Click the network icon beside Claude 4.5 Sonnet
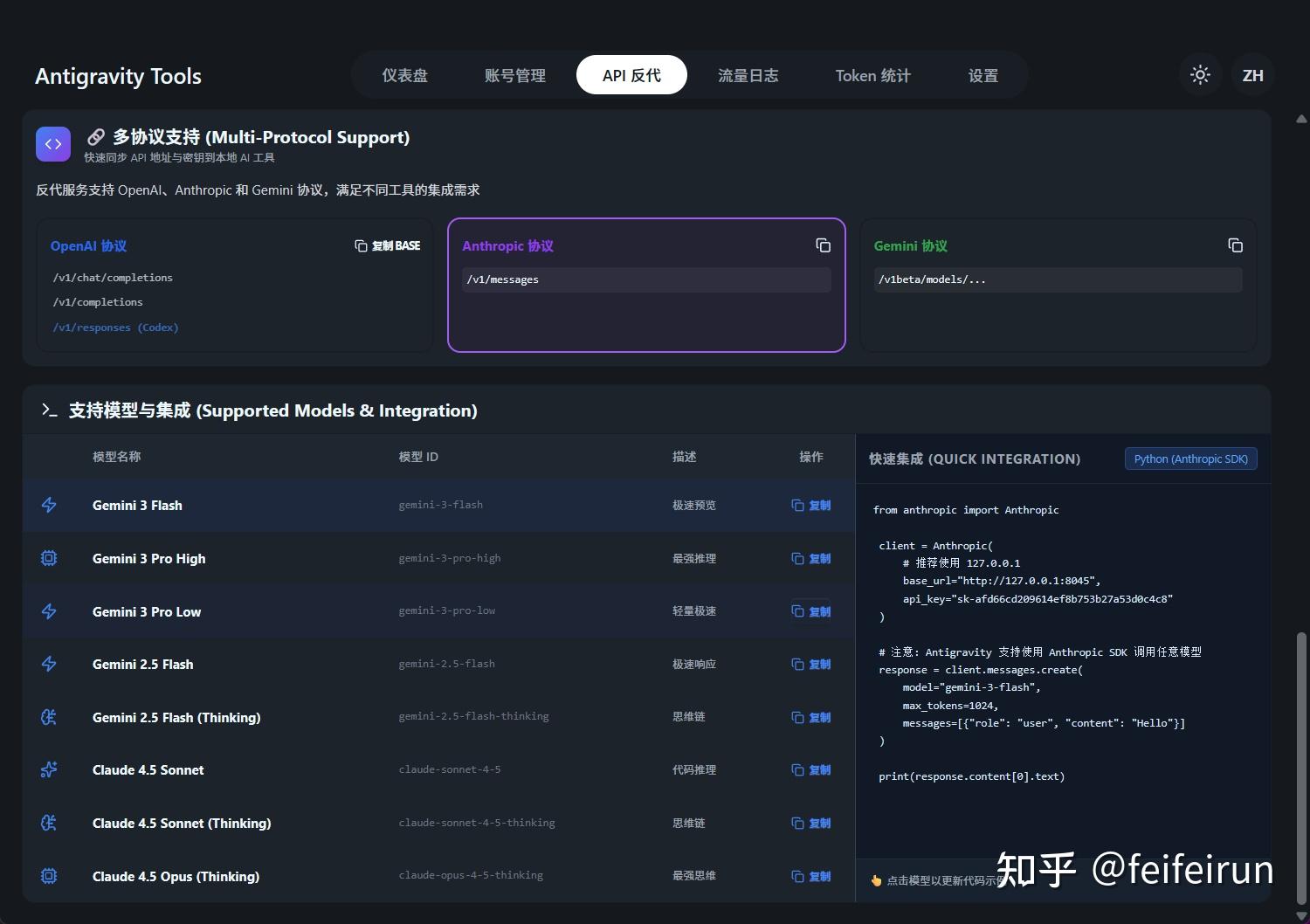 click(49, 769)
